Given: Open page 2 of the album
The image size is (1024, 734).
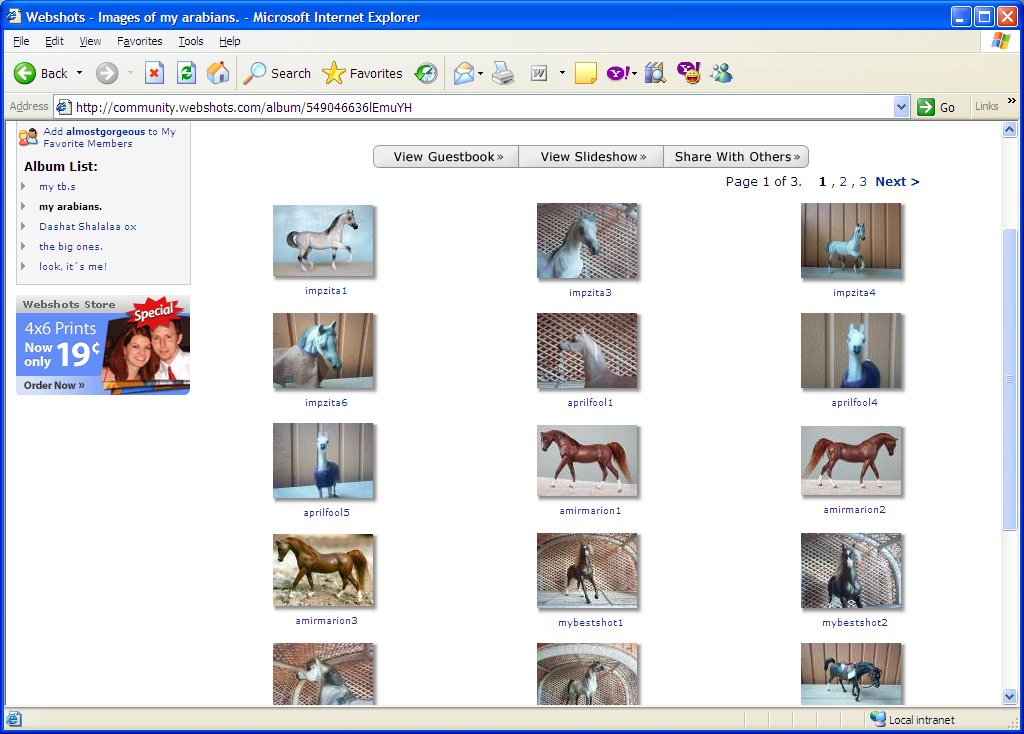Looking at the screenshot, I should pos(843,182).
